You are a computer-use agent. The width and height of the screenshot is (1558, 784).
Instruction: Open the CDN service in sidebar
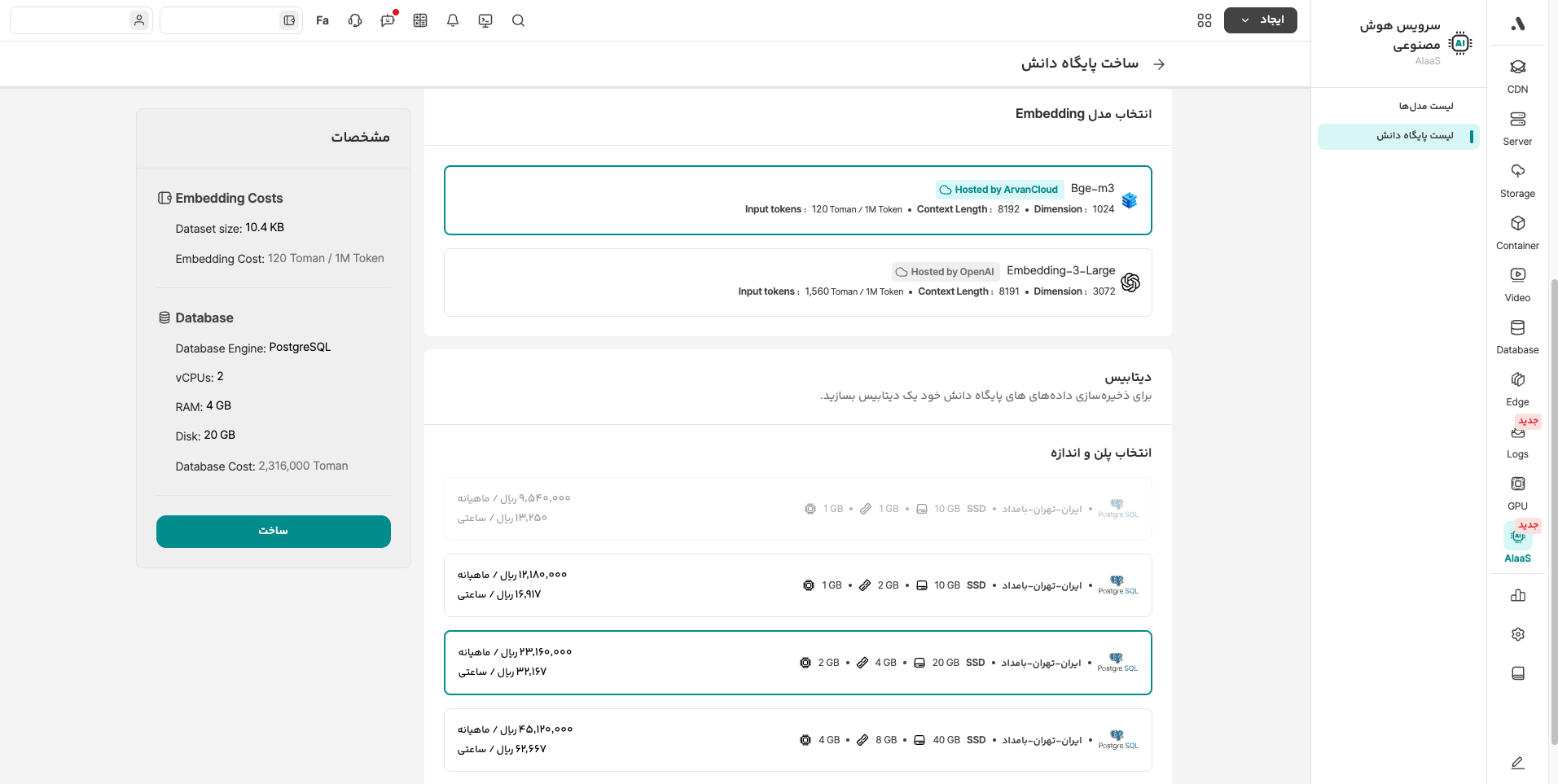click(x=1517, y=76)
